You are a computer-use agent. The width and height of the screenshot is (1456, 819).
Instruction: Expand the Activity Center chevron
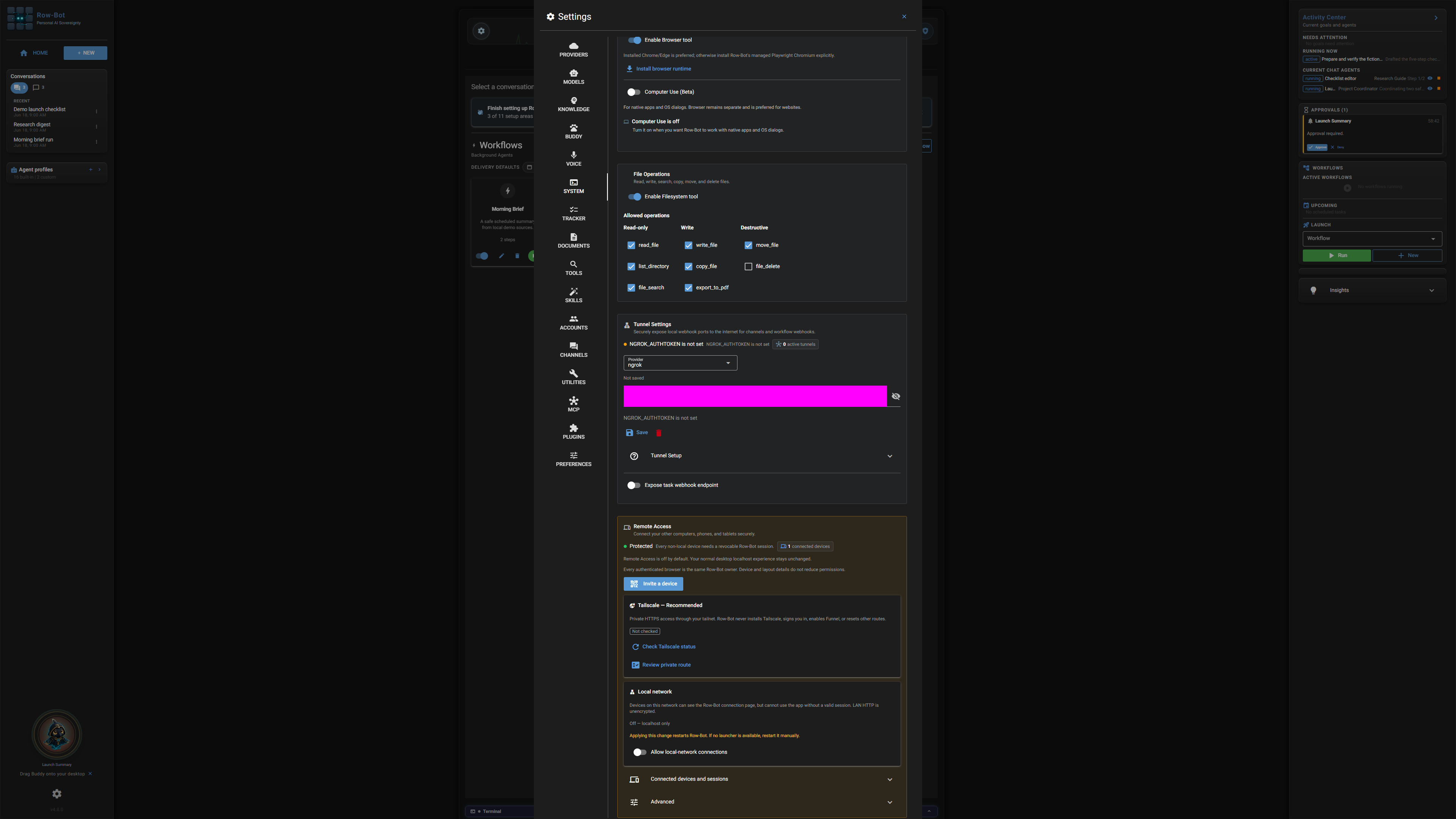pyautogui.click(x=1436, y=18)
